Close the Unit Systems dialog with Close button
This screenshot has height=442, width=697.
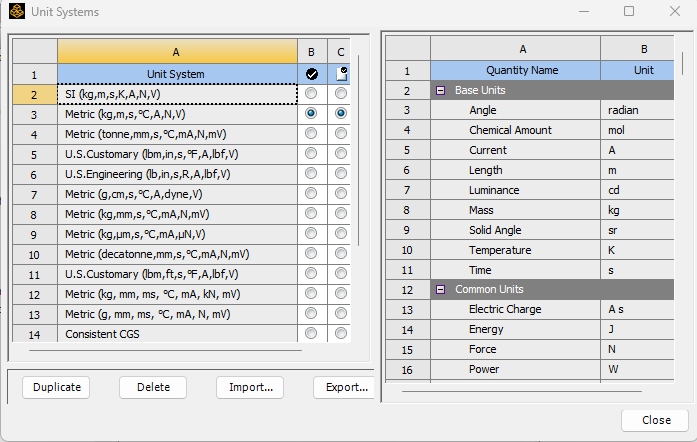[x=656, y=420]
